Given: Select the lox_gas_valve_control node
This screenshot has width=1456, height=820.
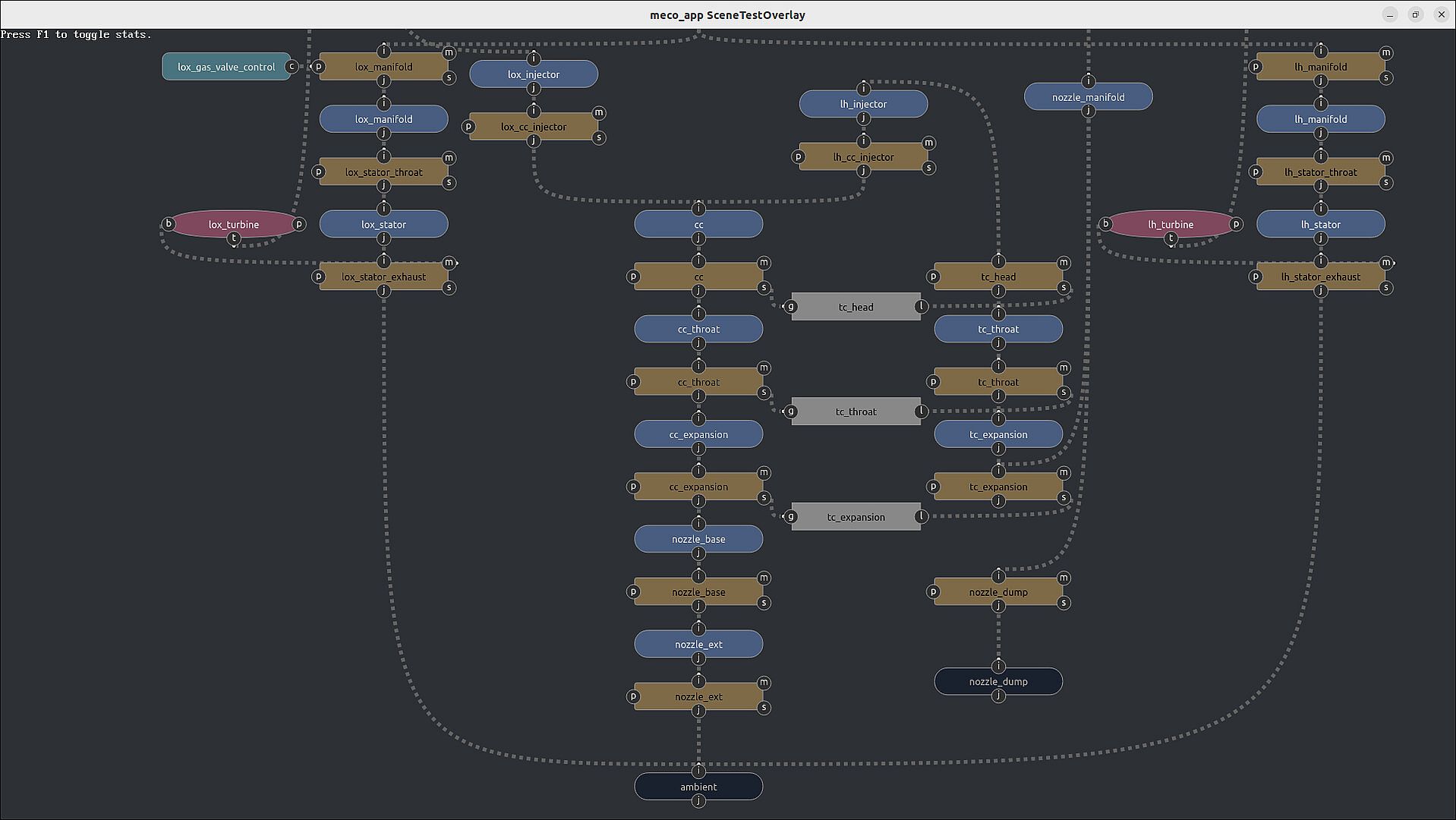Looking at the screenshot, I should coord(225,67).
